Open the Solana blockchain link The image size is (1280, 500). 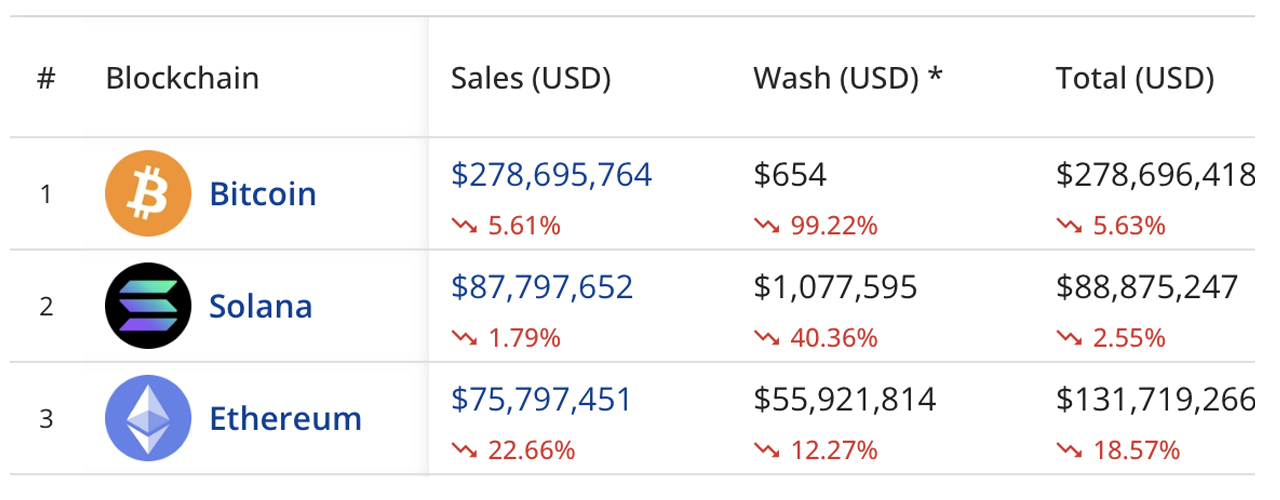click(x=260, y=305)
